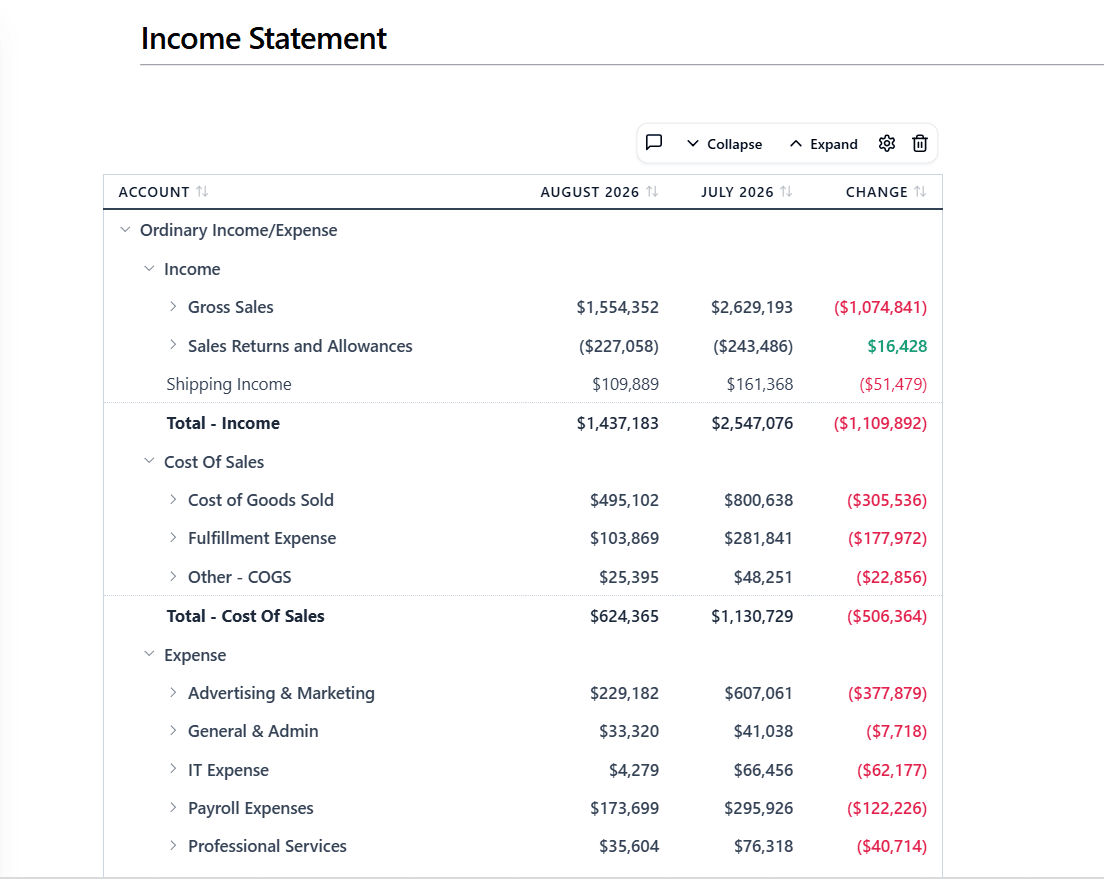
Task: Expand Payroll Expenses row
Action: (x=173, y=807)
